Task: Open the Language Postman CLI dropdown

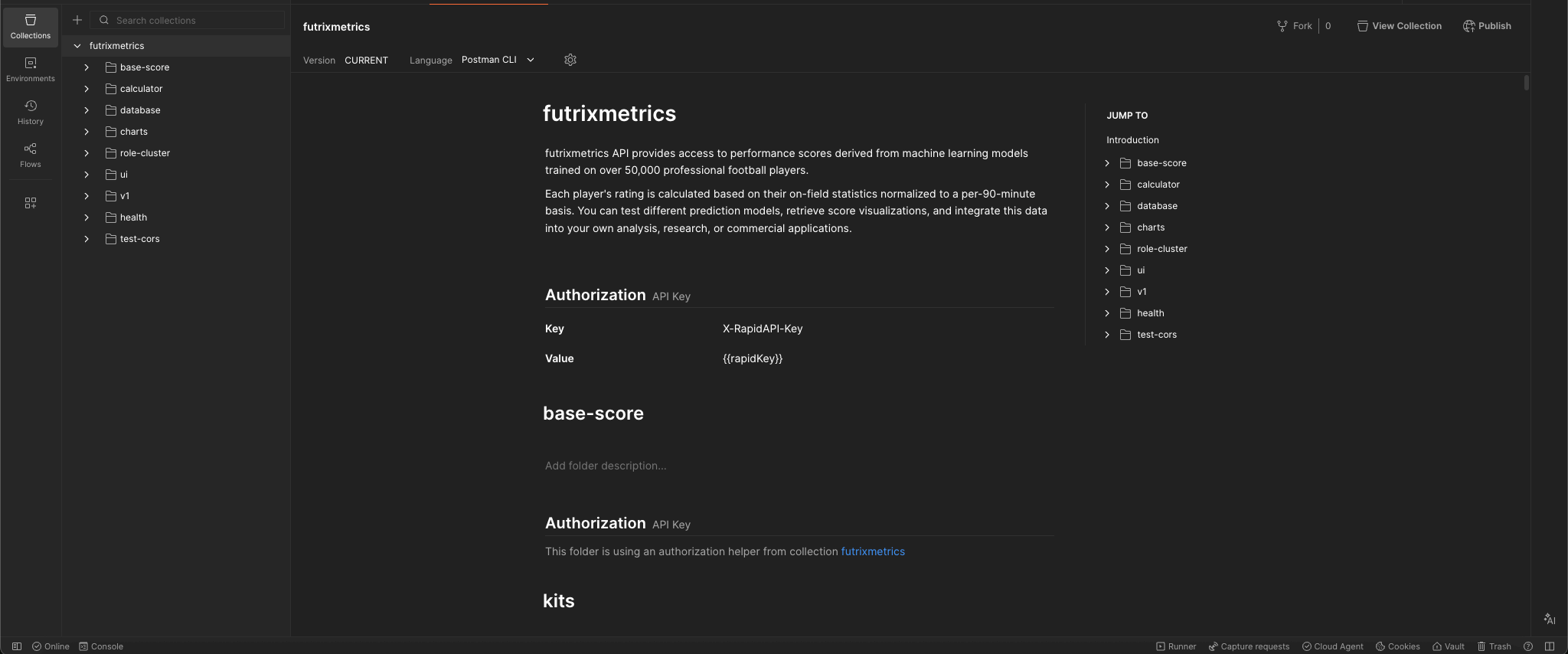Action: (x=498, y=60)
